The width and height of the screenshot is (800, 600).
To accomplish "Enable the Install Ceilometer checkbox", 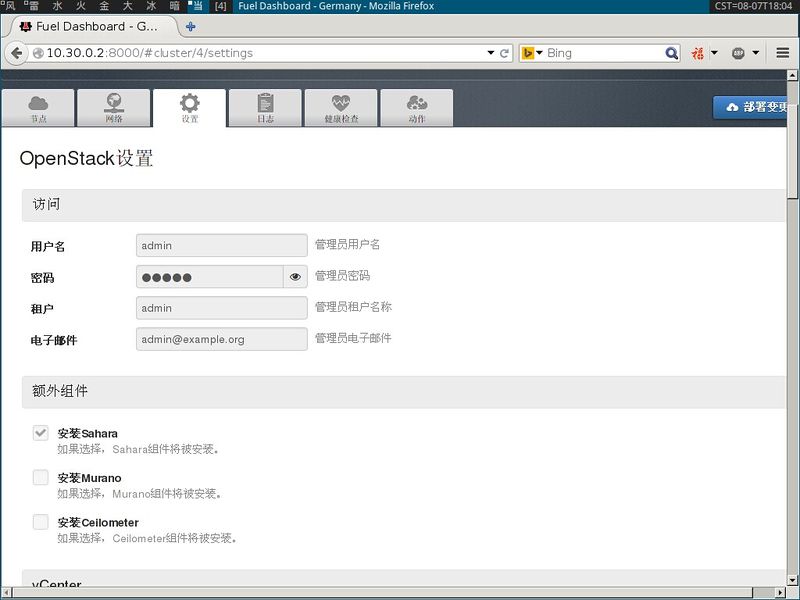I will click(x=41, y=522).
